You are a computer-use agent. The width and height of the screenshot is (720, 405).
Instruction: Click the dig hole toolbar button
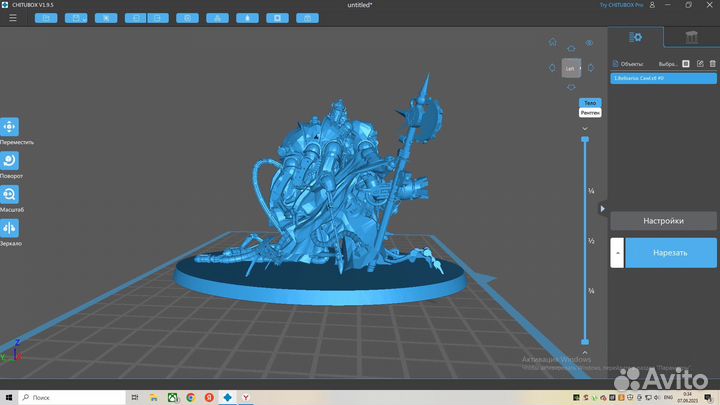pos(277,18)
